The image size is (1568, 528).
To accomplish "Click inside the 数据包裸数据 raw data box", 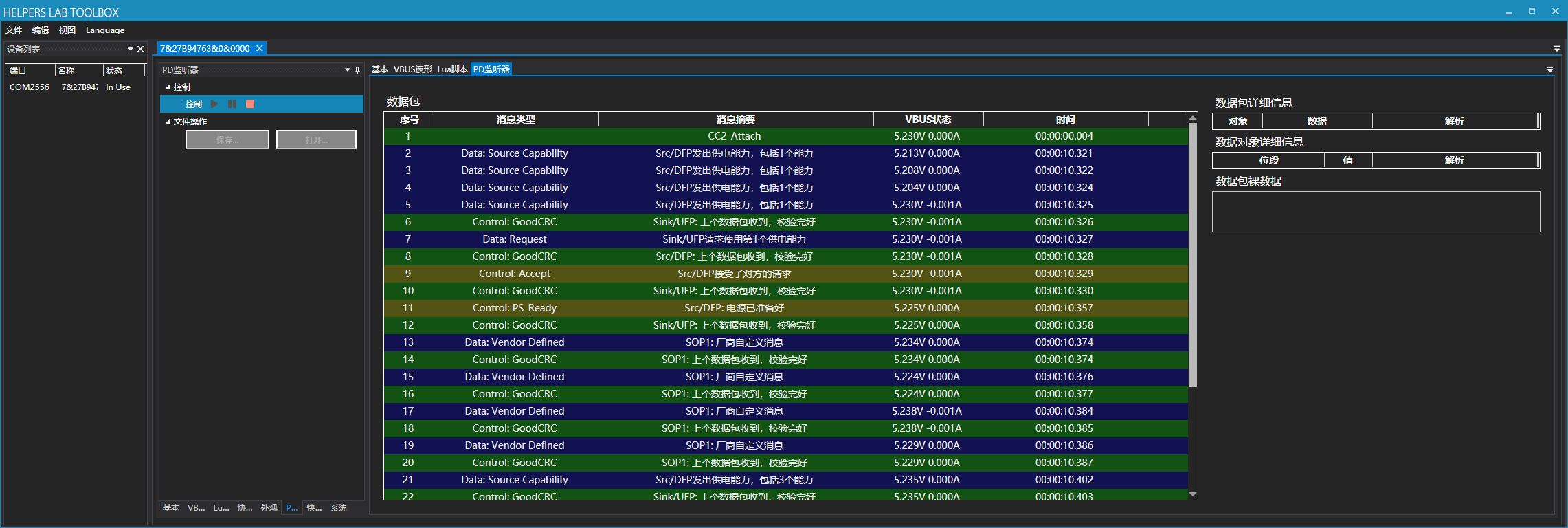I will 1376,212.
